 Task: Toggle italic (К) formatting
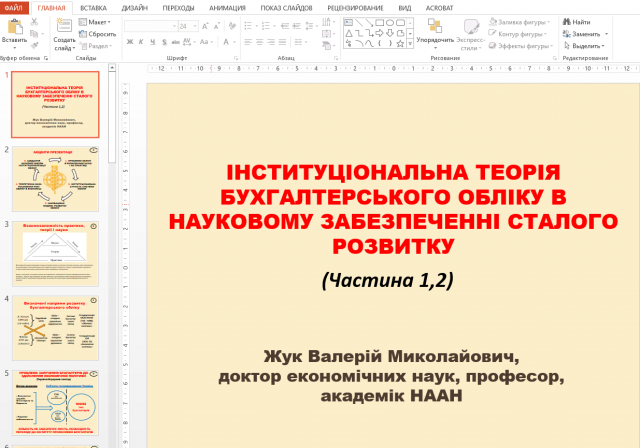[140, 42]
